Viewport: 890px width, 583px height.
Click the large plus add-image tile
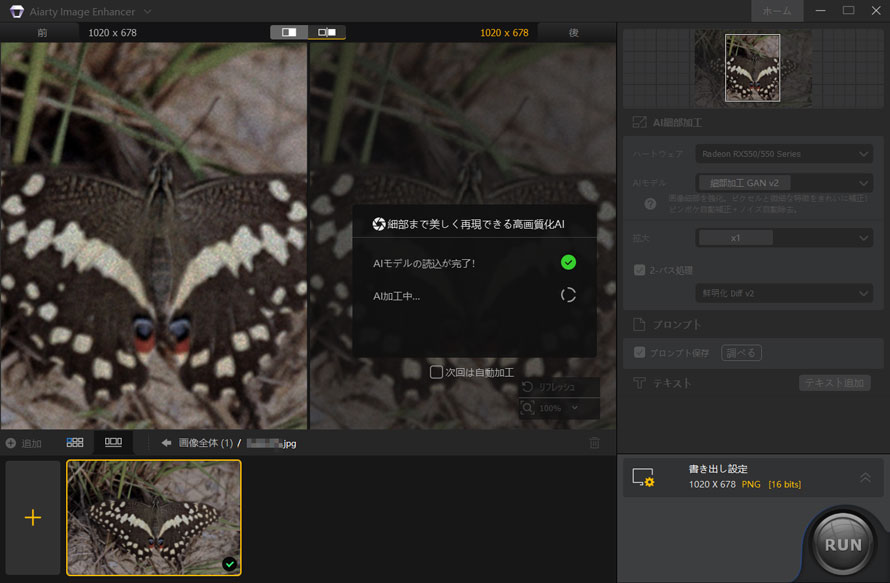pyautogui.click(x=33, y=518)
